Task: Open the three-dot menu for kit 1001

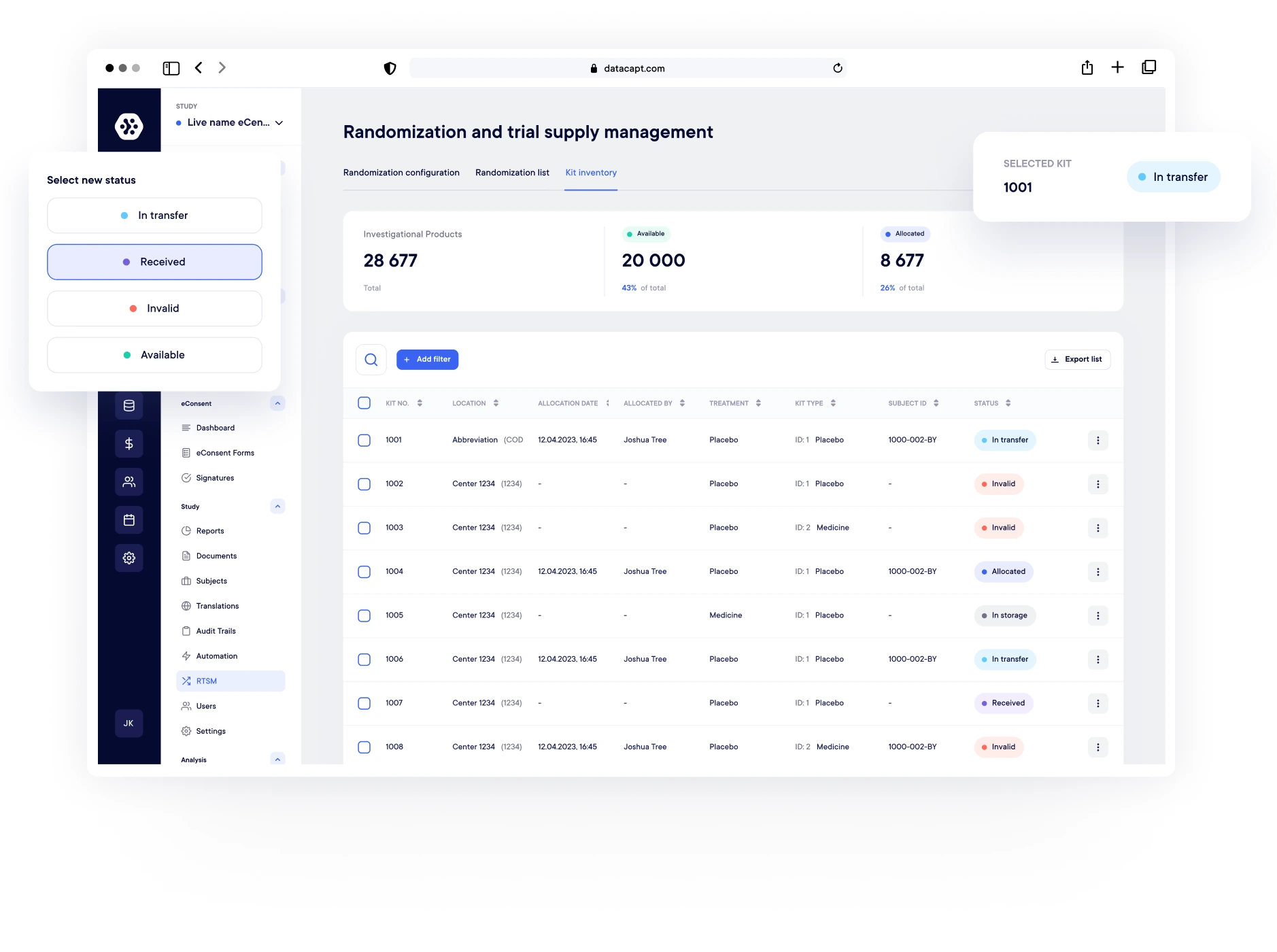Action: pyautogui.click(x=1098, y=441)
